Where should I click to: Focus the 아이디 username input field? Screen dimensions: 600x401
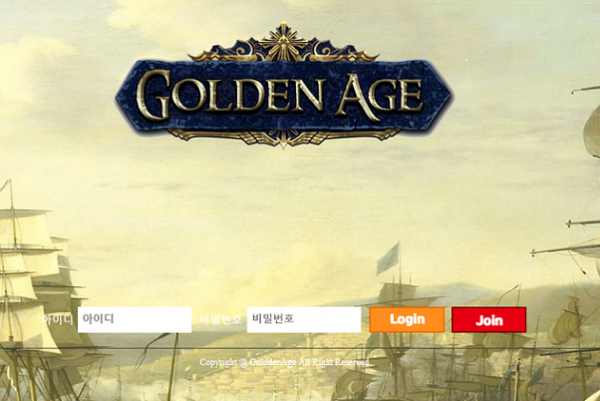point(134,319)
